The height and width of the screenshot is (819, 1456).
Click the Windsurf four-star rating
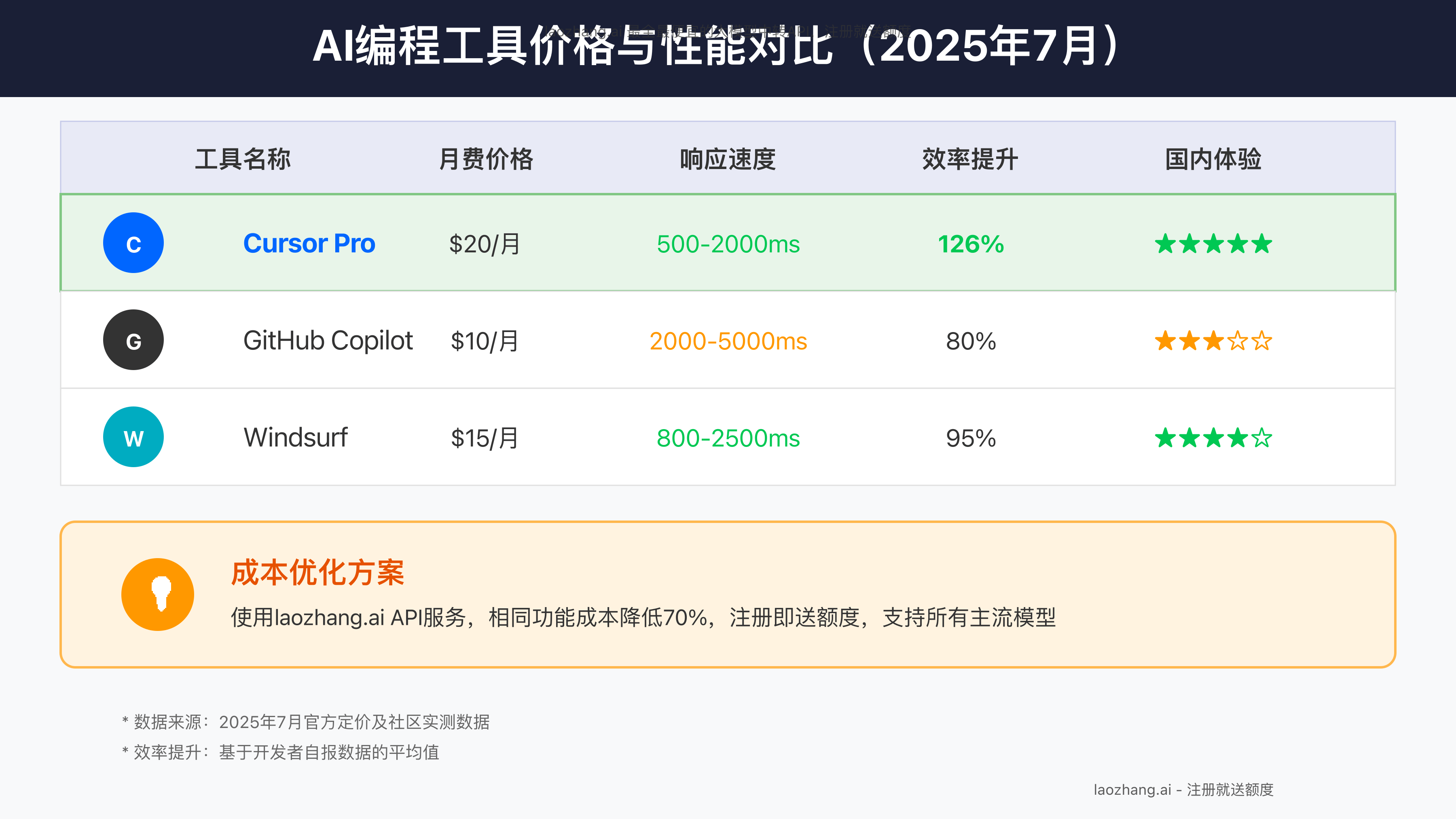(1213, 438)
